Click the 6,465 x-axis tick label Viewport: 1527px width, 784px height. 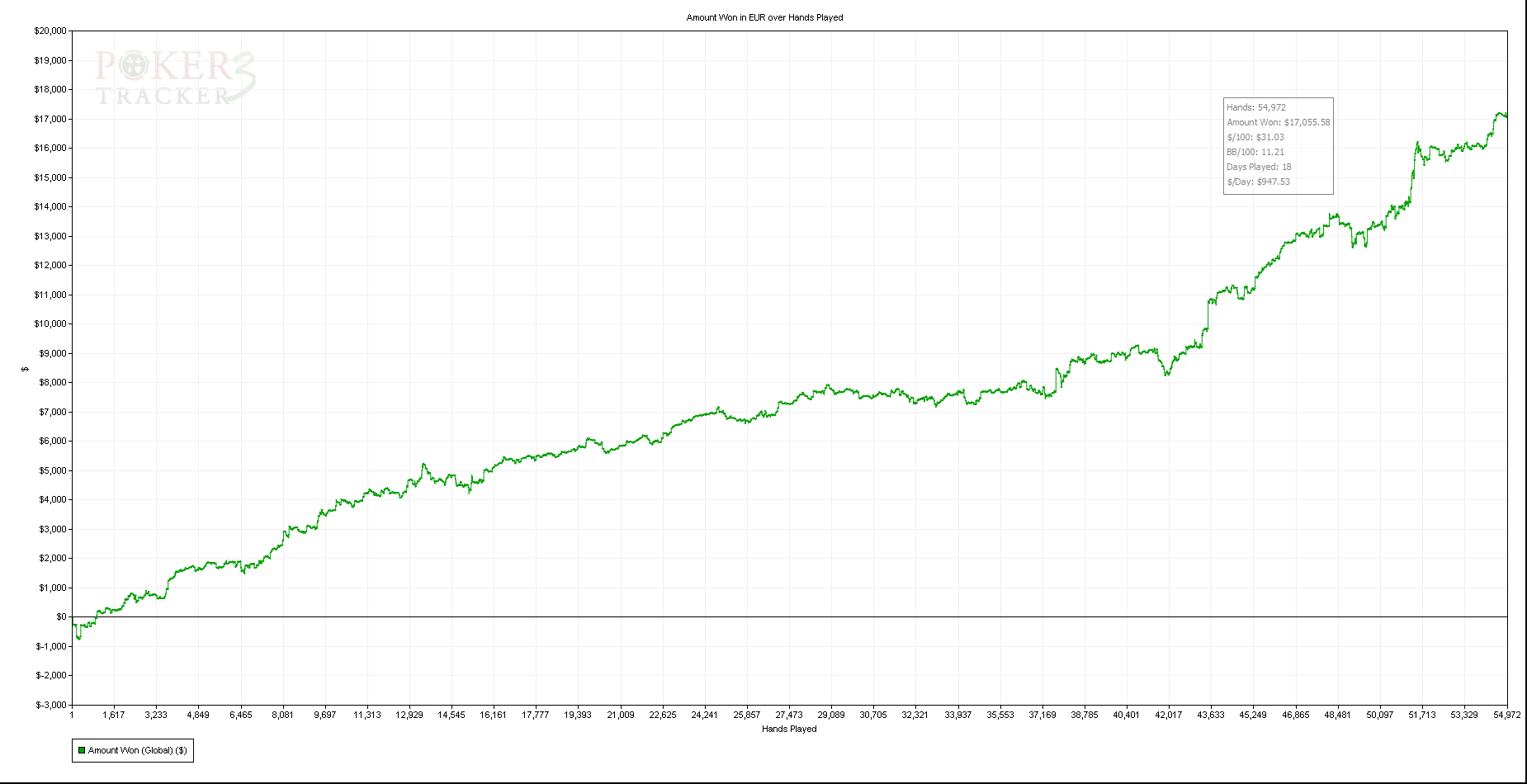(x=240, y=715)
